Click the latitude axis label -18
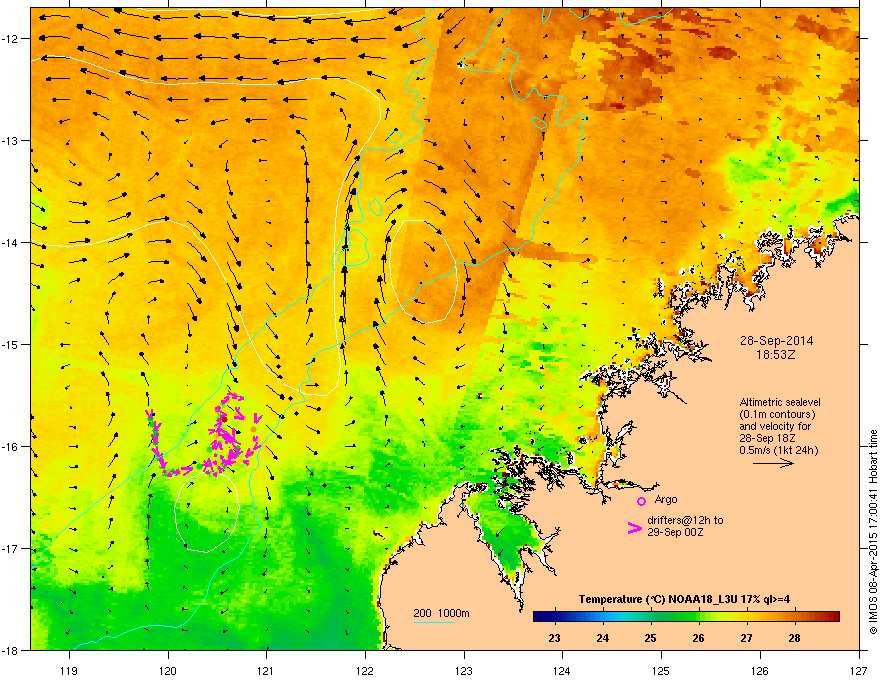This screenshot has height=680, width=880. click(10, 650)
